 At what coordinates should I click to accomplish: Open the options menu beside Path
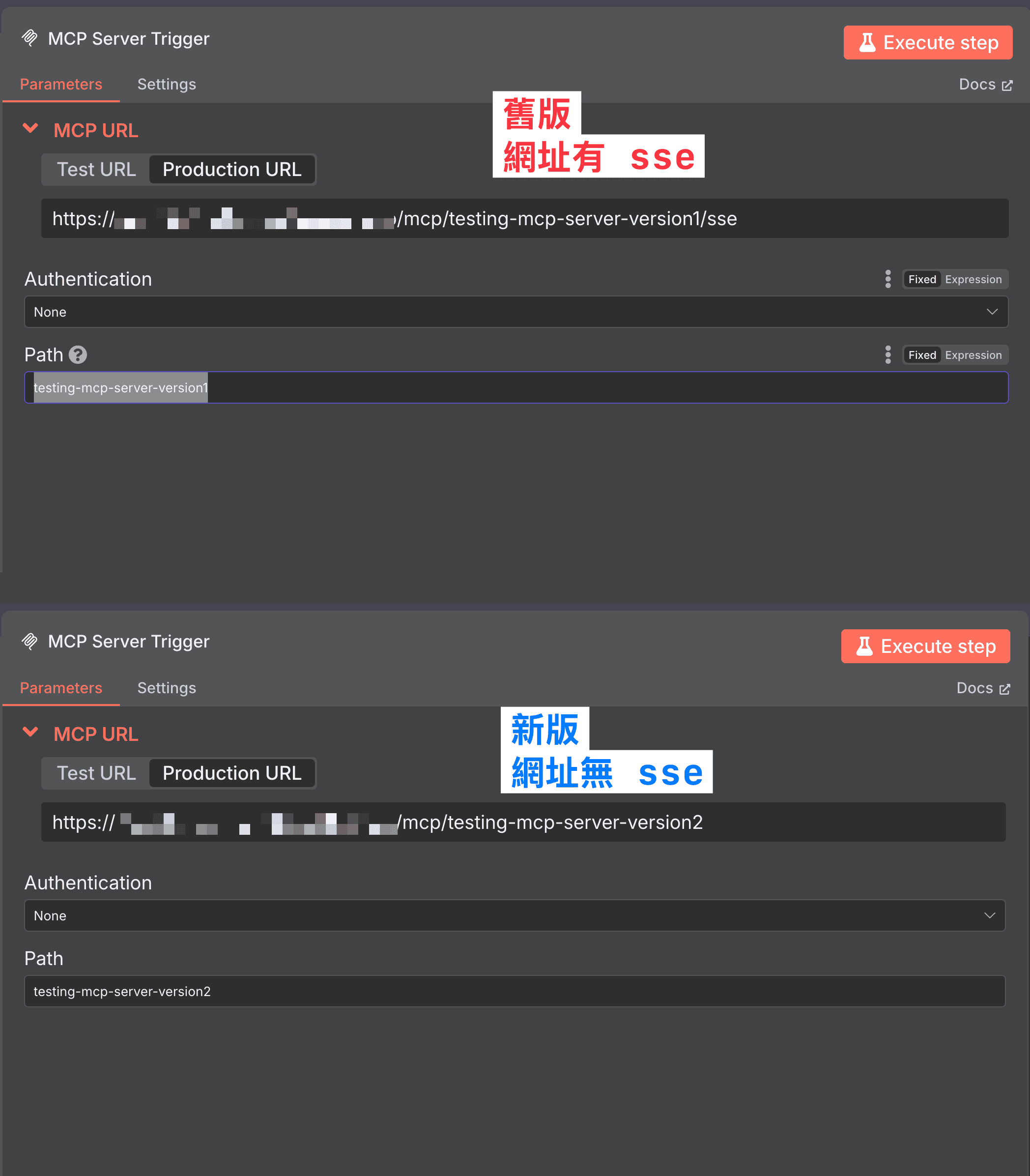pos(888,355)
